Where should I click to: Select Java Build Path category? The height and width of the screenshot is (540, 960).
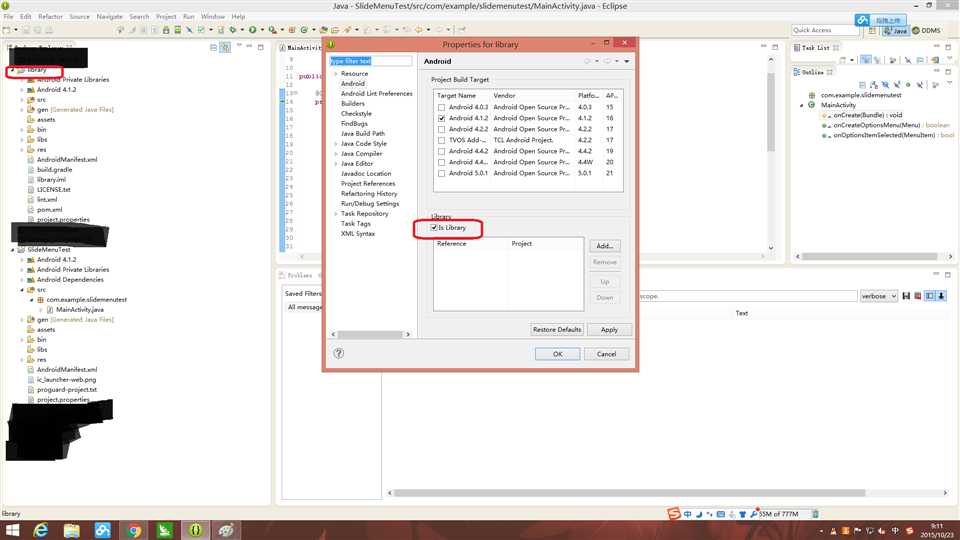[x=362, y=133]
